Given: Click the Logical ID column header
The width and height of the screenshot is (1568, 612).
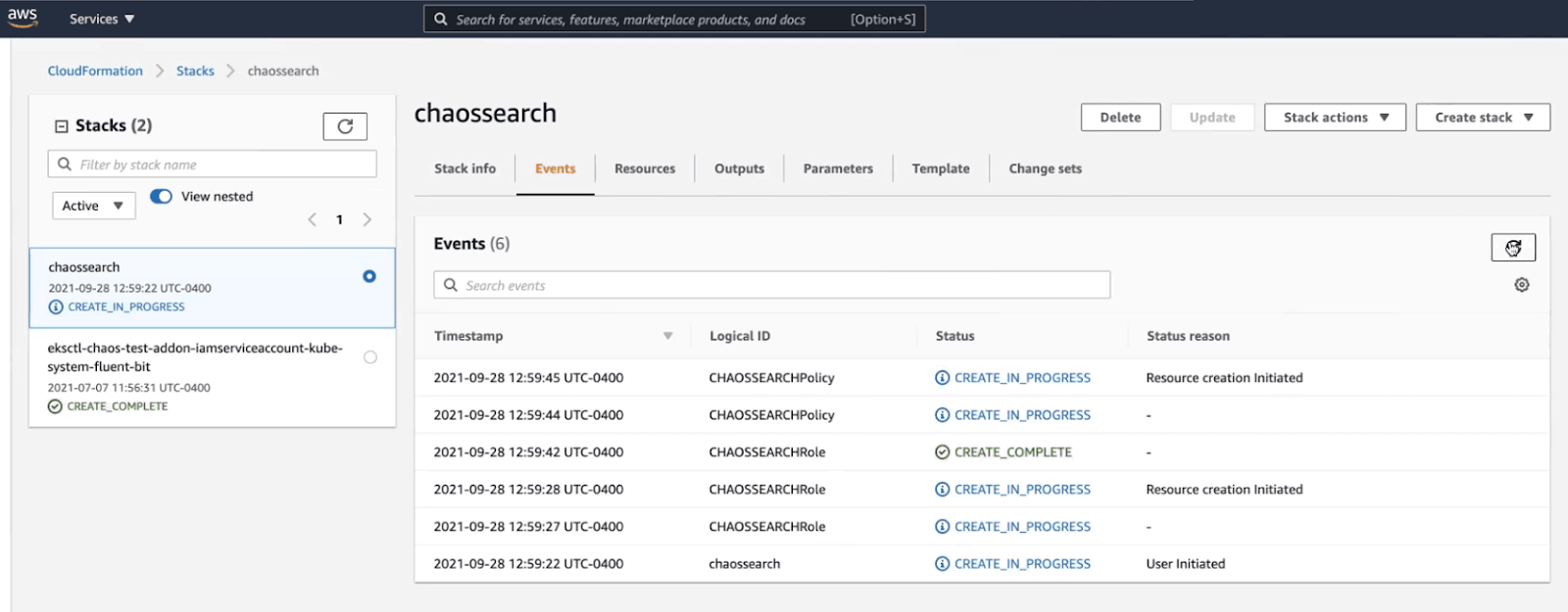Looking at the screenshot, I should click(740, 336).
